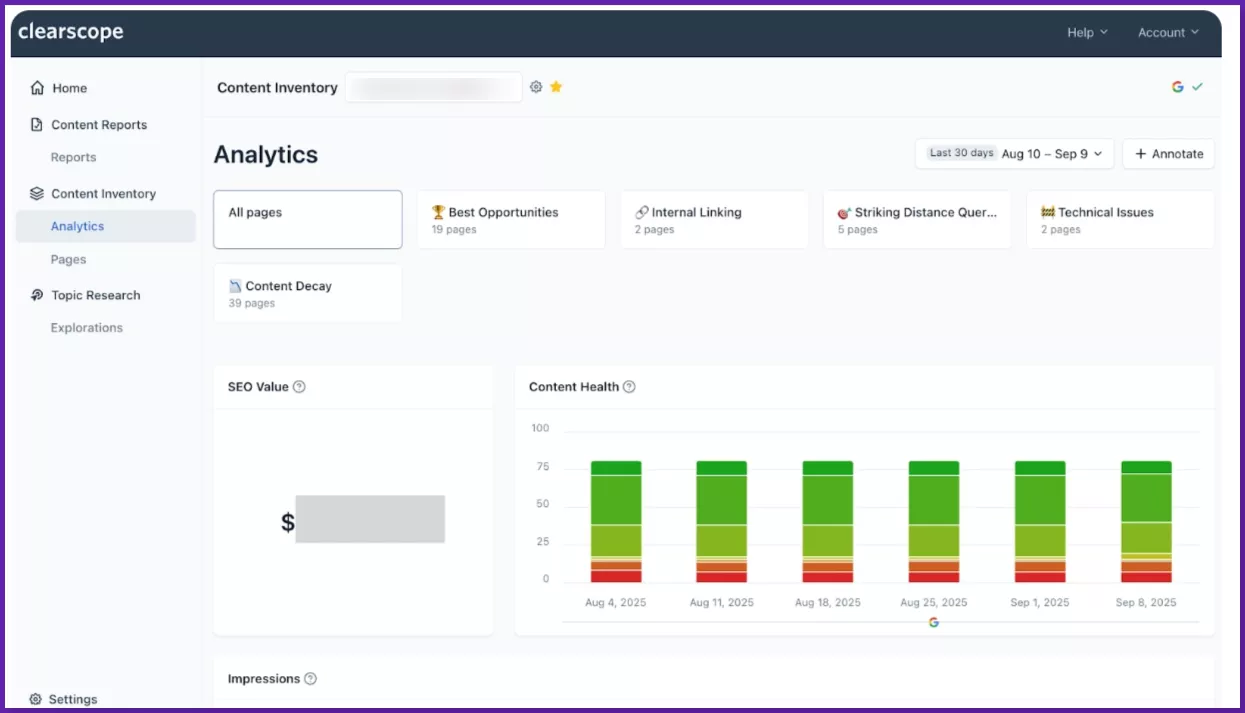Click the Google connection icon at top right
This screenshot has height=713, width=1245.
[x=1177, y=86]
